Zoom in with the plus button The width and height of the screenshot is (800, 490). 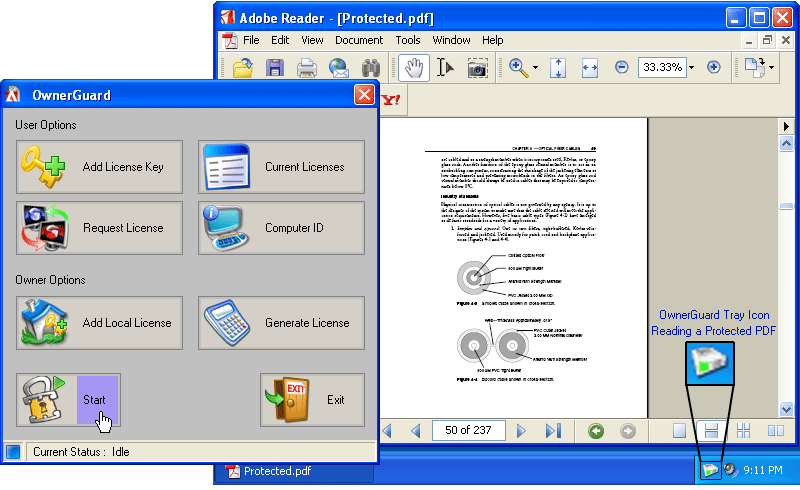(x=713, y=67)
